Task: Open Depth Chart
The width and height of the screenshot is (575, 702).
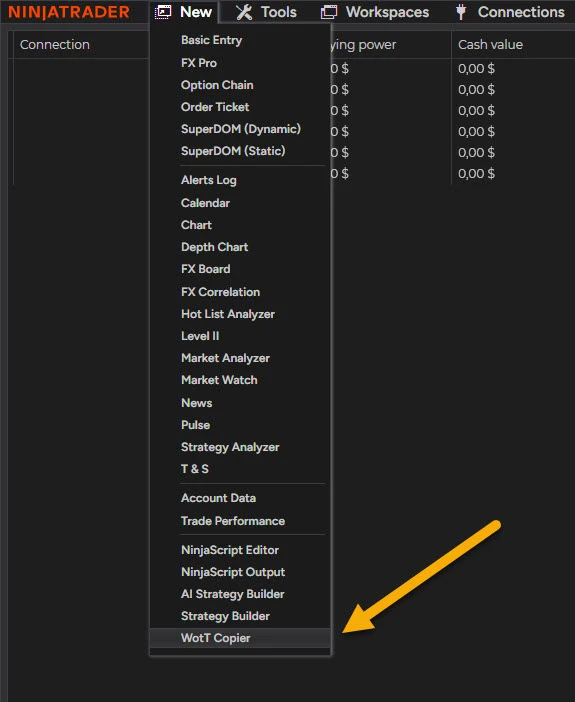Action: click(215, 247)
